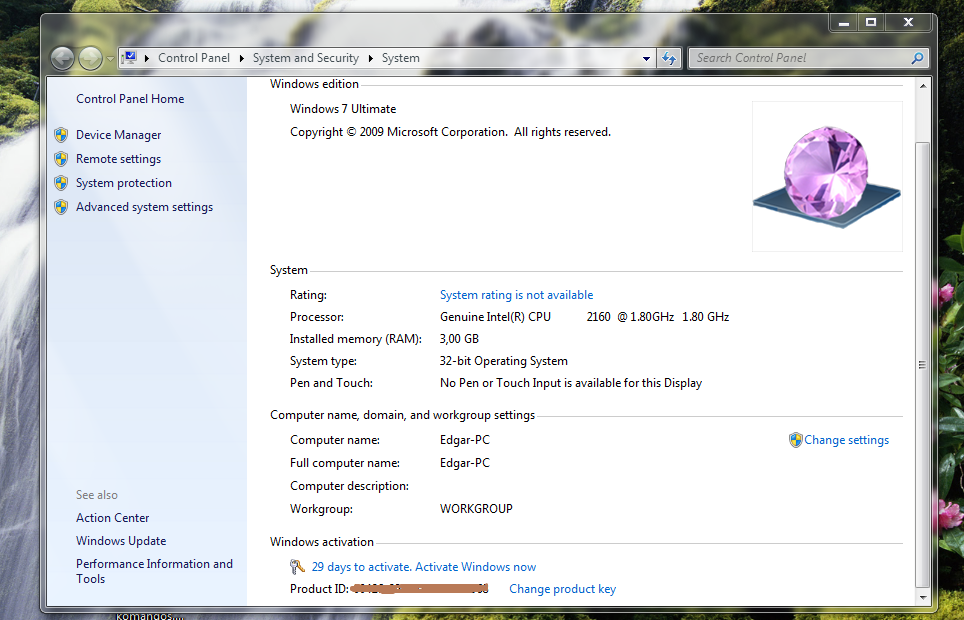Image resolution: width=964 pixels, height=620 pixels.
Task: Click the '3,00 GB' memory value
Action: 459,339
